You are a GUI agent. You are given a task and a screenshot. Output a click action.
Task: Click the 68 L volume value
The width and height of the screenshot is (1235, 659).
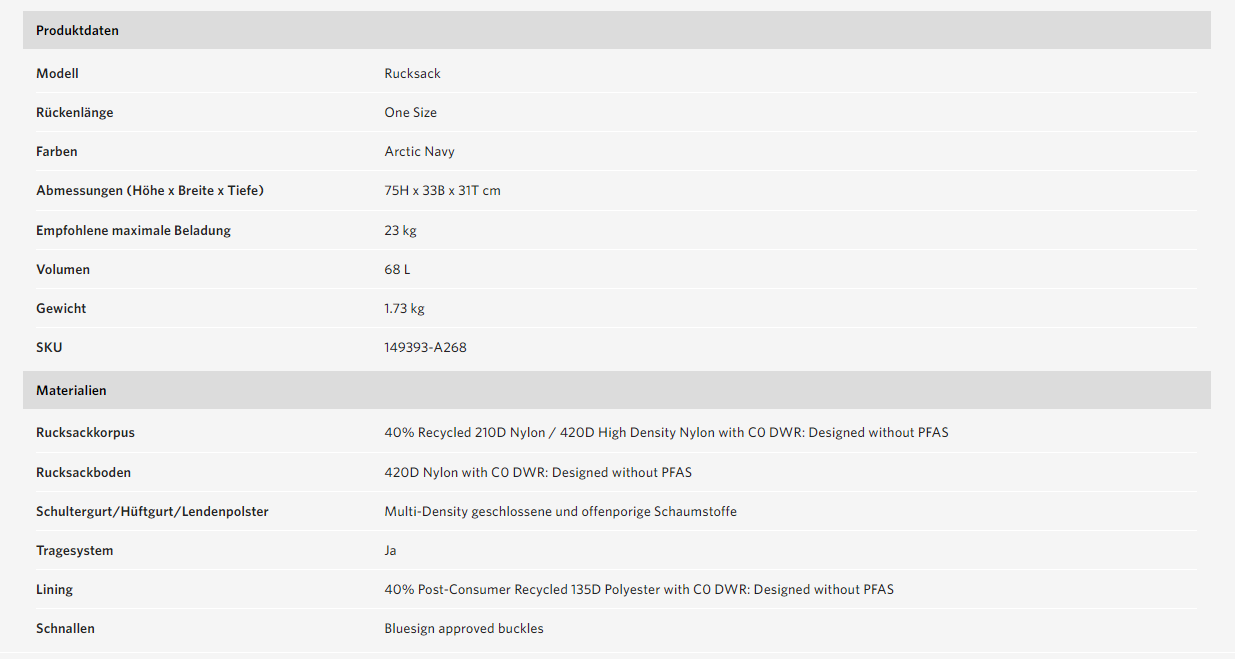pyautogui.click(x=397, y=270)
